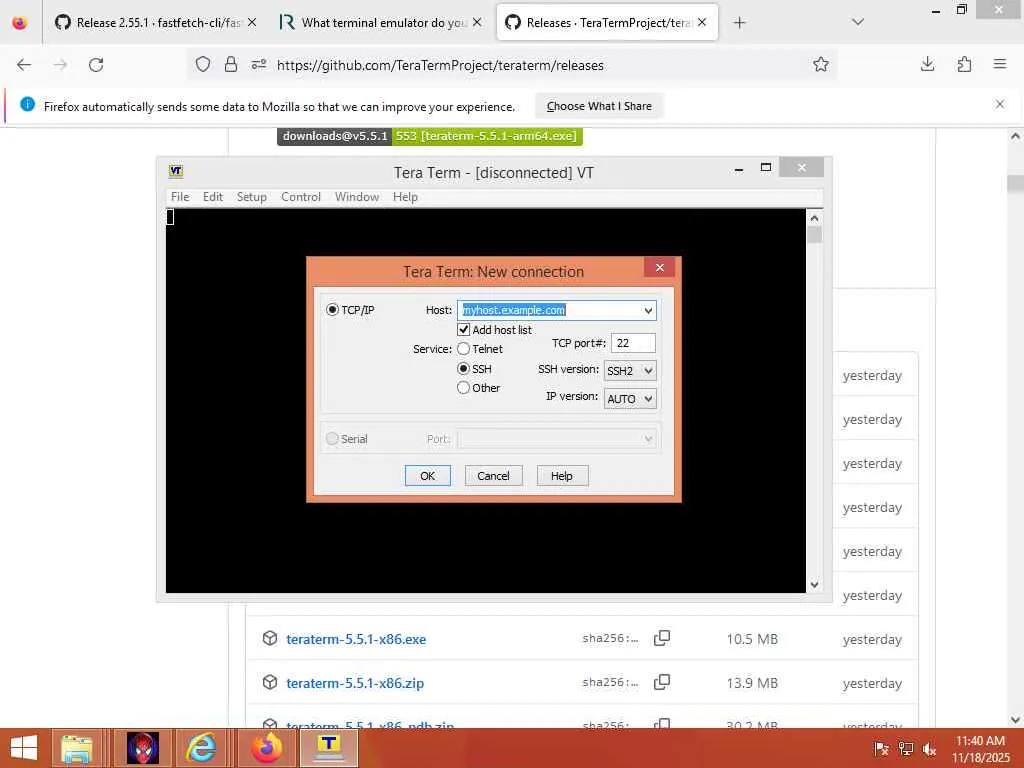Choose the Telnet service option
This screenshot has width=1024, height=768.
pos(464,349)
